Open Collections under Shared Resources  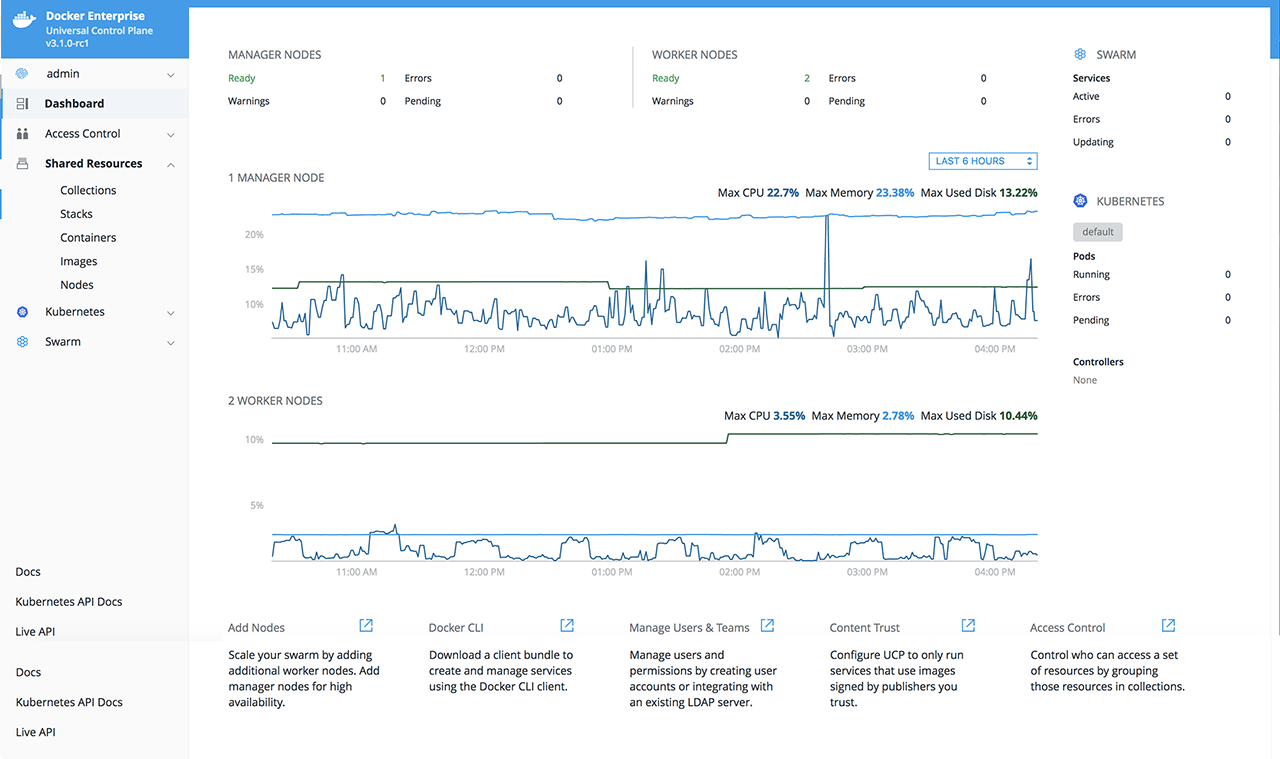point(88,190)
